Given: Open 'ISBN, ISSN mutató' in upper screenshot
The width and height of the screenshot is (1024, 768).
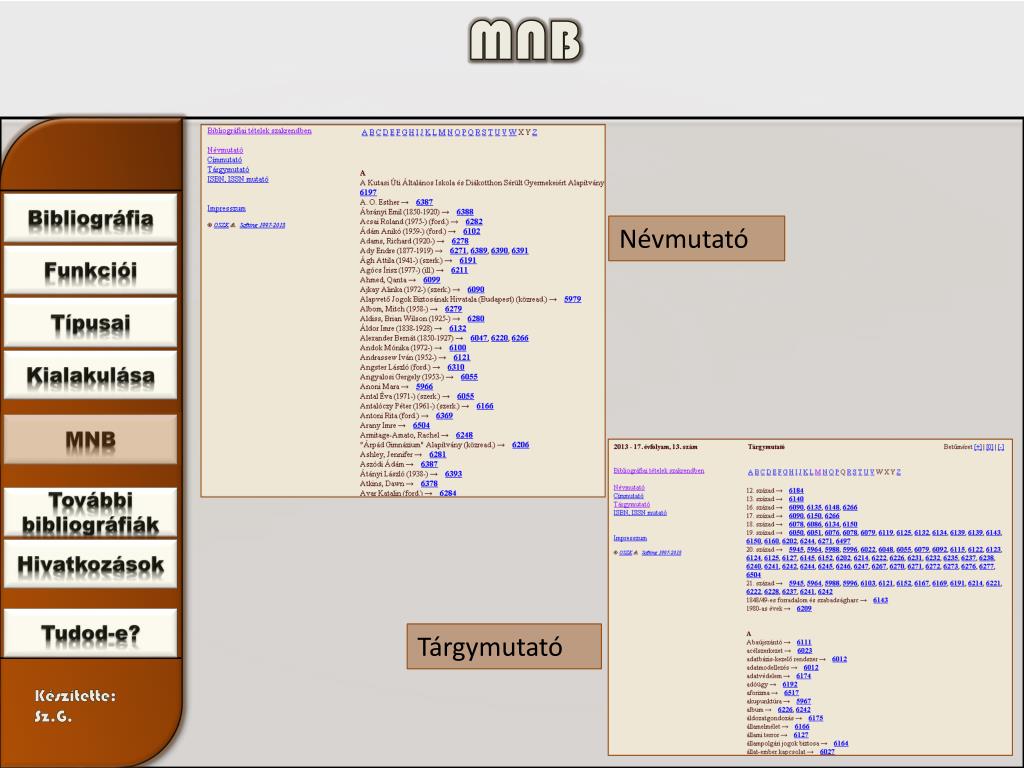Looking at the screenshot, I should [x=238, y=179].
